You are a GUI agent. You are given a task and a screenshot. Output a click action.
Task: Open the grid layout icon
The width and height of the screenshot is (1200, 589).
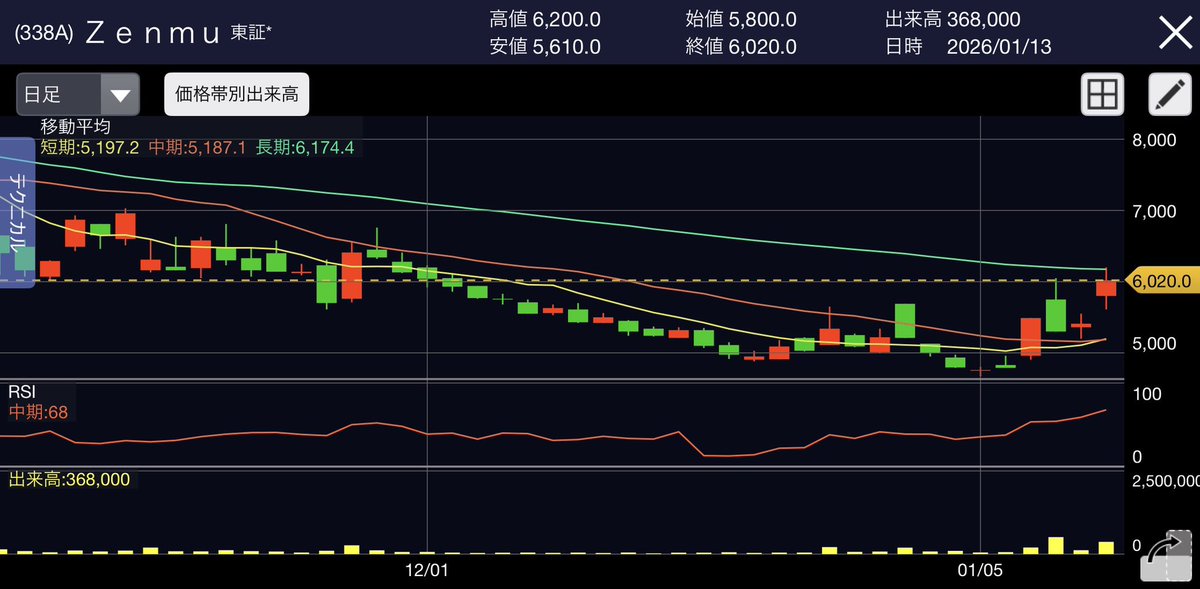click(1102, 95)
